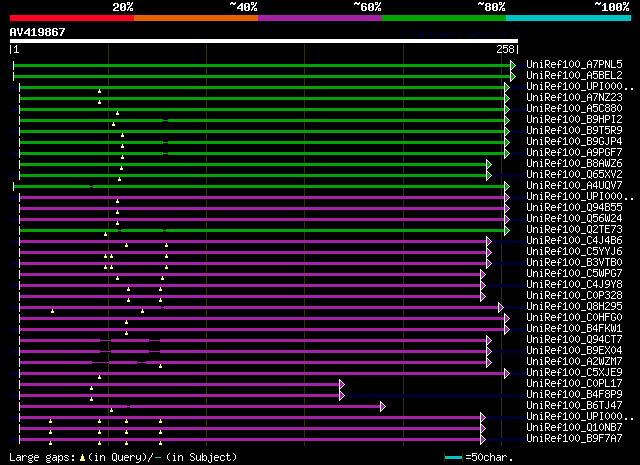
Task: Click the red 20% segment of identity scale
Action: click(x=72, y=18)
